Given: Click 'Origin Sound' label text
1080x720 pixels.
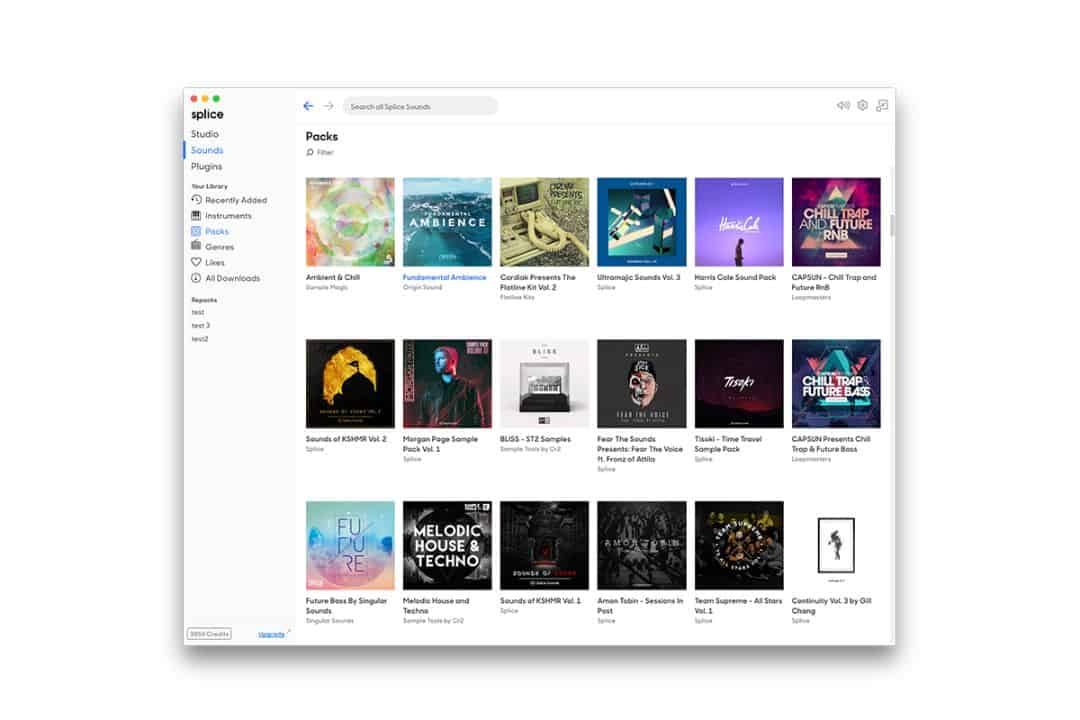Looking at the screenshot, I should coord(422,287).
